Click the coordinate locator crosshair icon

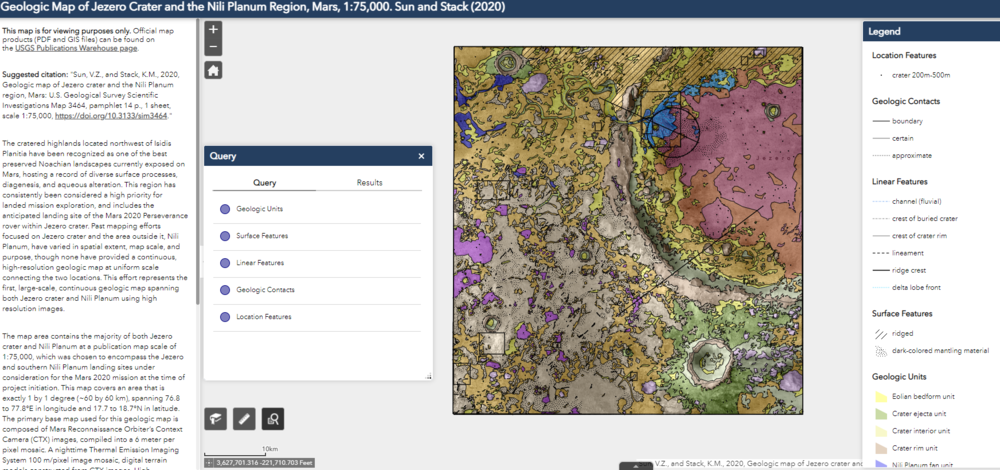click(x=210, y=462)
